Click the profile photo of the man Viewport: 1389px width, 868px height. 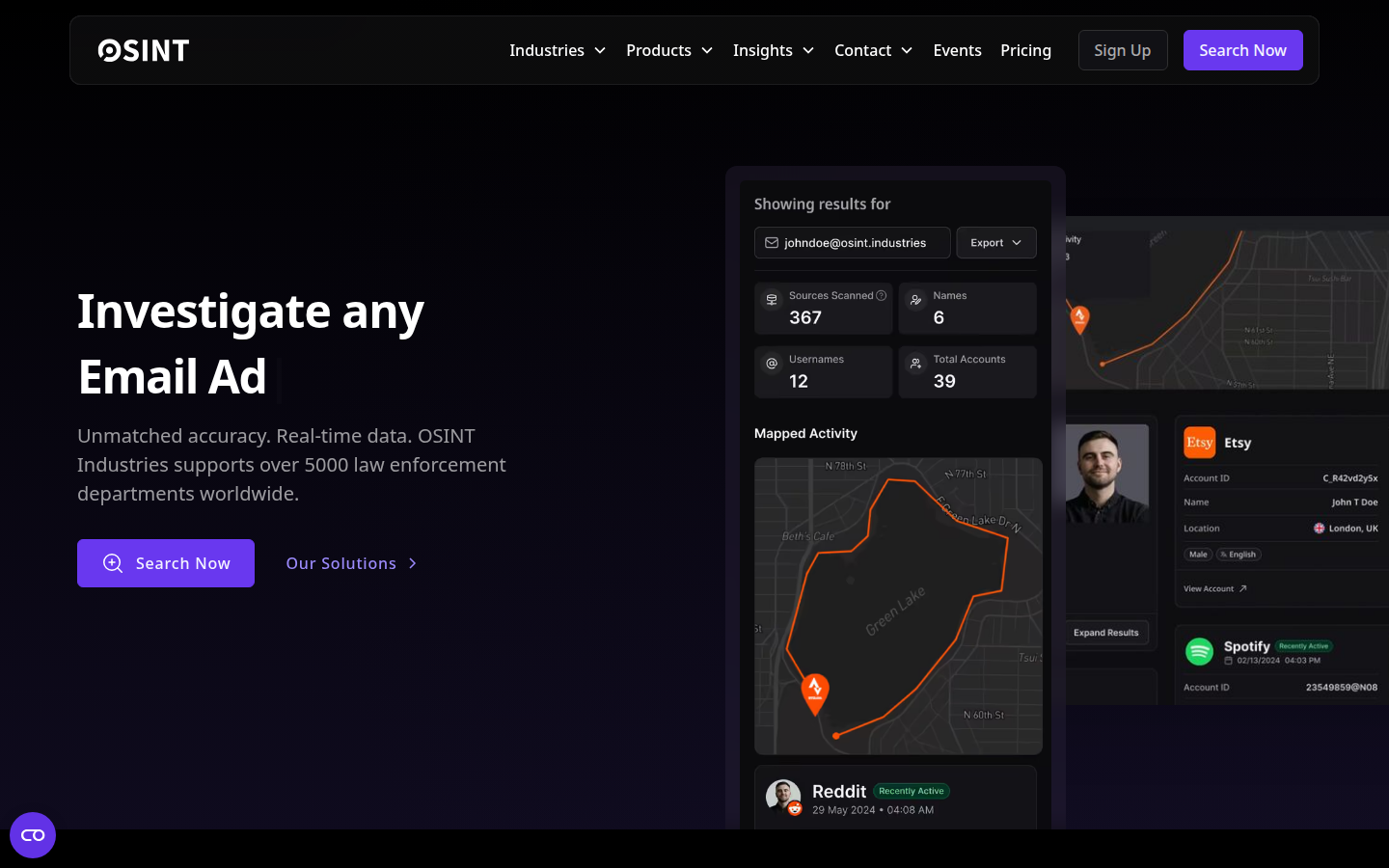pyautogui.click(x=1107, y=474)
